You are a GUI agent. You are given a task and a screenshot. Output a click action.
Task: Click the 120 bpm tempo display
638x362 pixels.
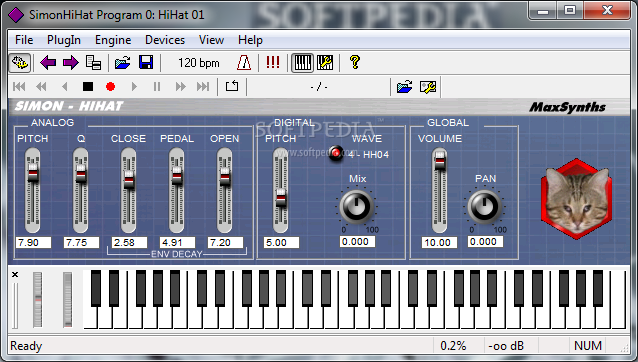(199, 63)
